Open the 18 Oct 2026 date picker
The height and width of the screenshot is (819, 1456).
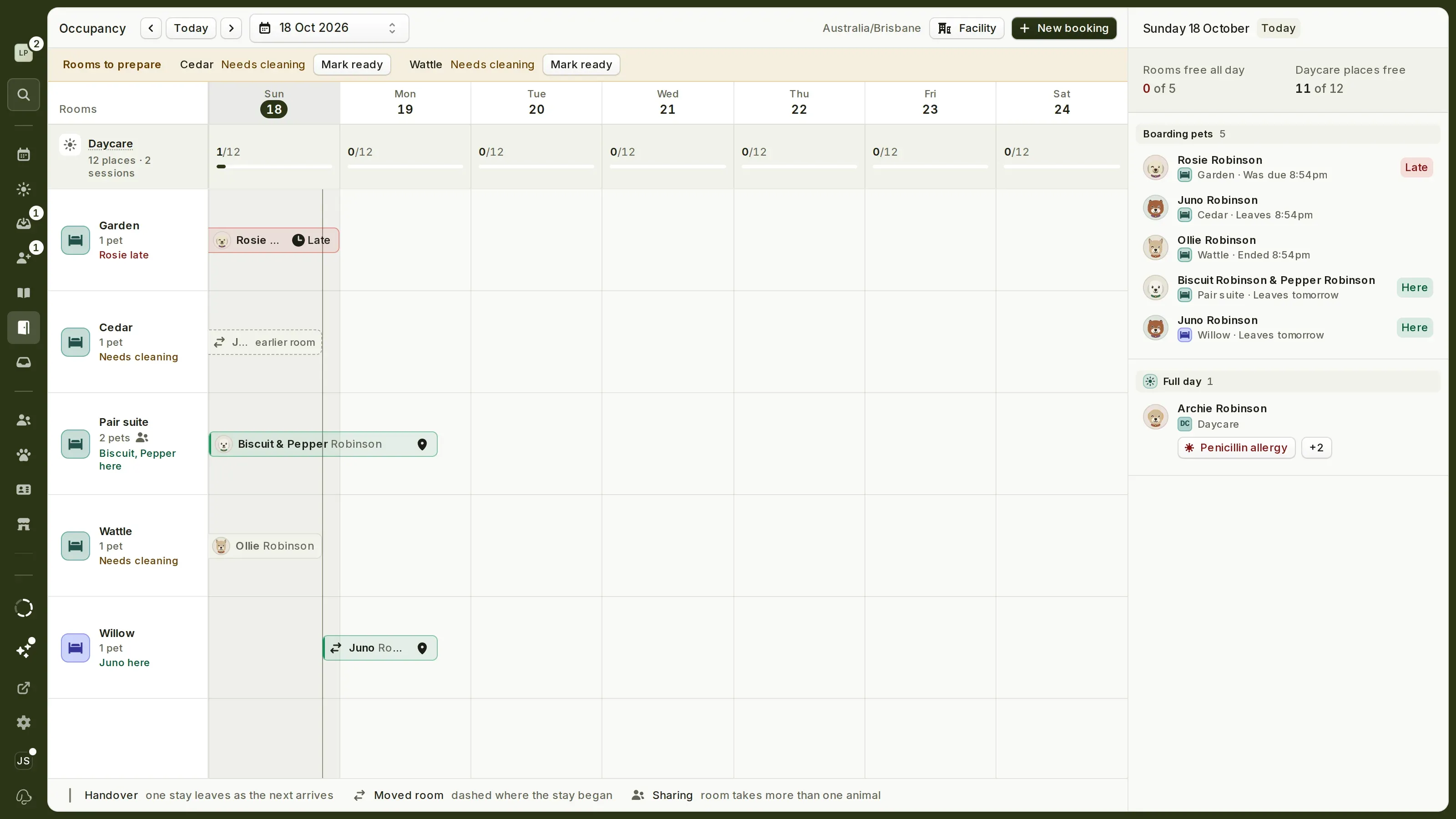(x=329, y=28)
